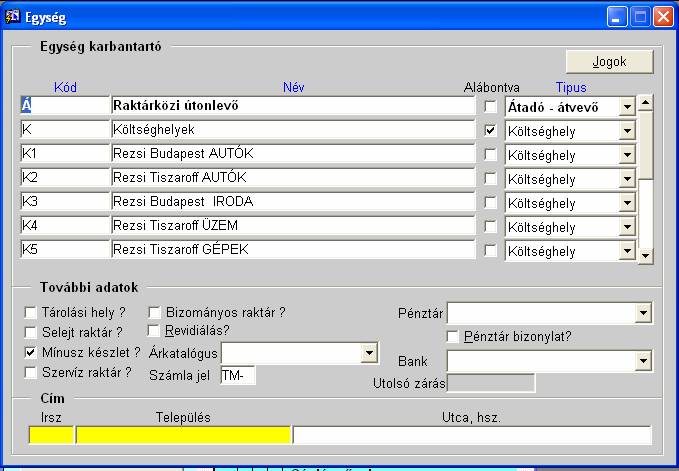Select the Költséghelyek name field
Screen dimensions: 679x471
tap(293, 130)
